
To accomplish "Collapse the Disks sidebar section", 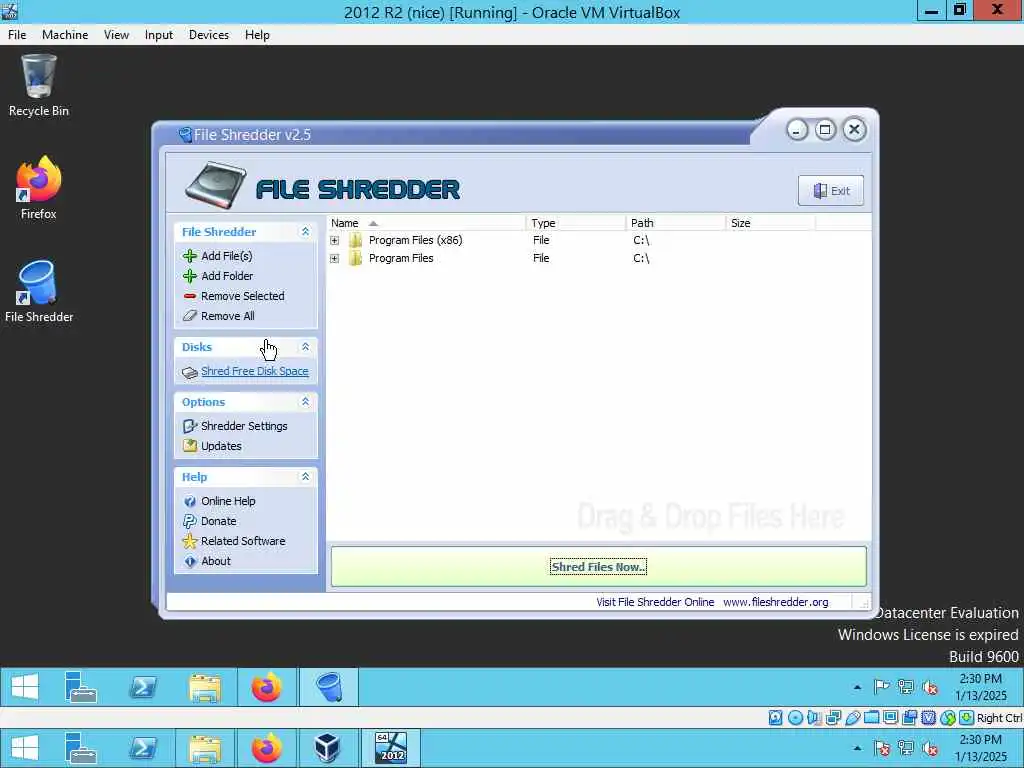I will pos(305,347).
